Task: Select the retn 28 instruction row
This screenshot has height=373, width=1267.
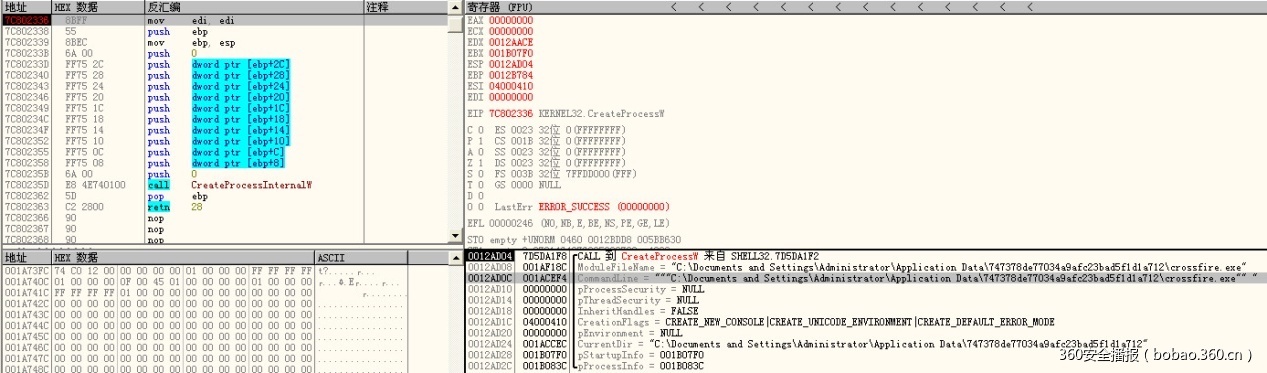Action: click(225, 206)
